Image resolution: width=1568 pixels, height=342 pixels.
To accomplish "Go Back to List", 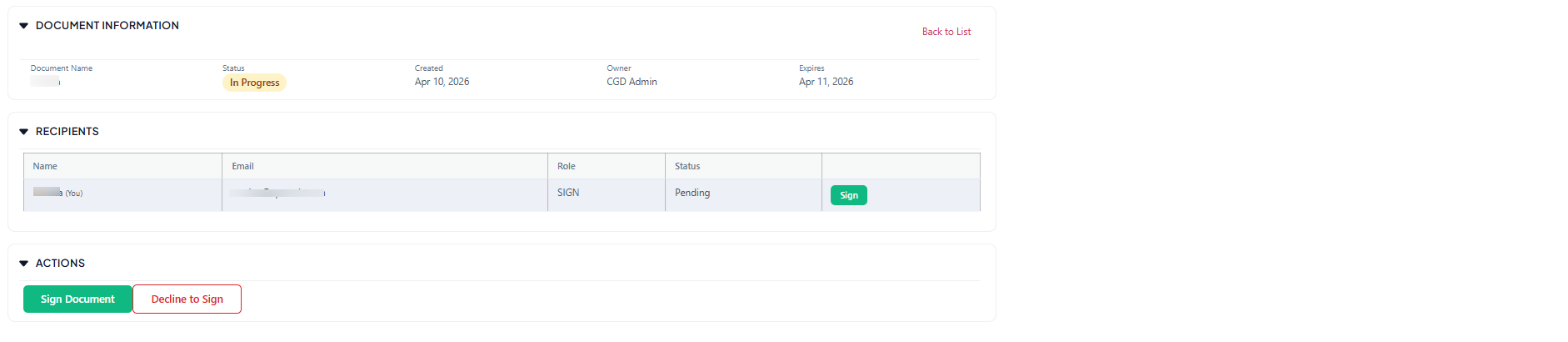I will coord(946,32).
